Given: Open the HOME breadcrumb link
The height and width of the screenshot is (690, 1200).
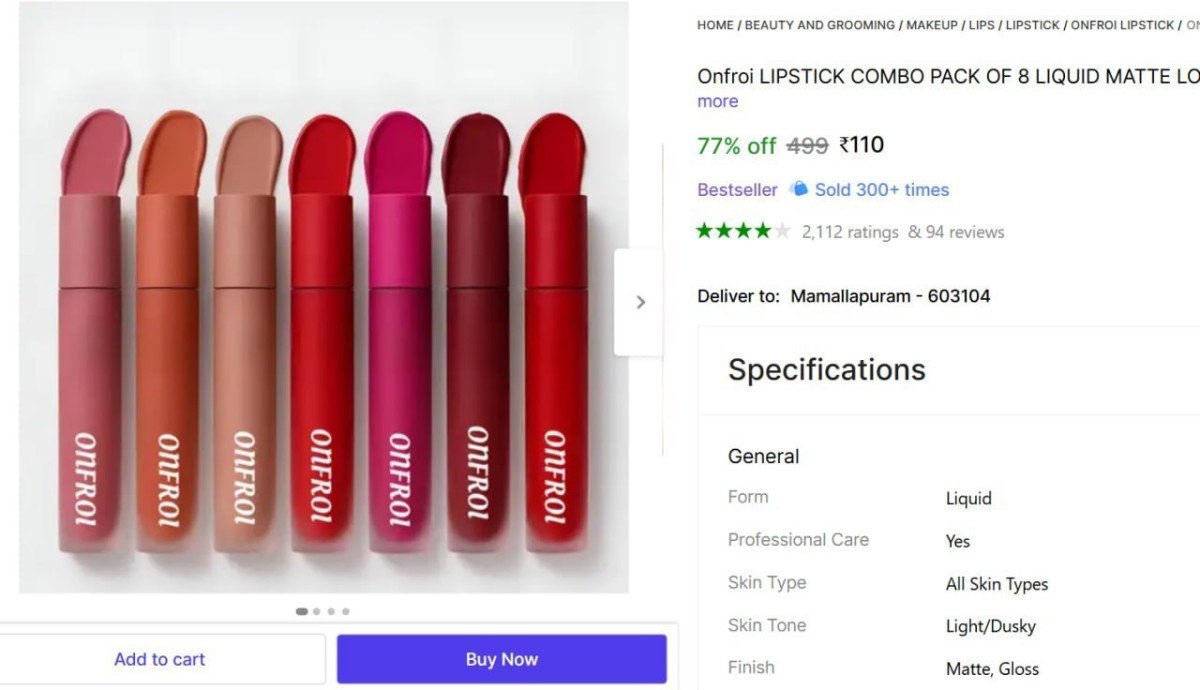Looking at the screenshot, I should [714, 25].
